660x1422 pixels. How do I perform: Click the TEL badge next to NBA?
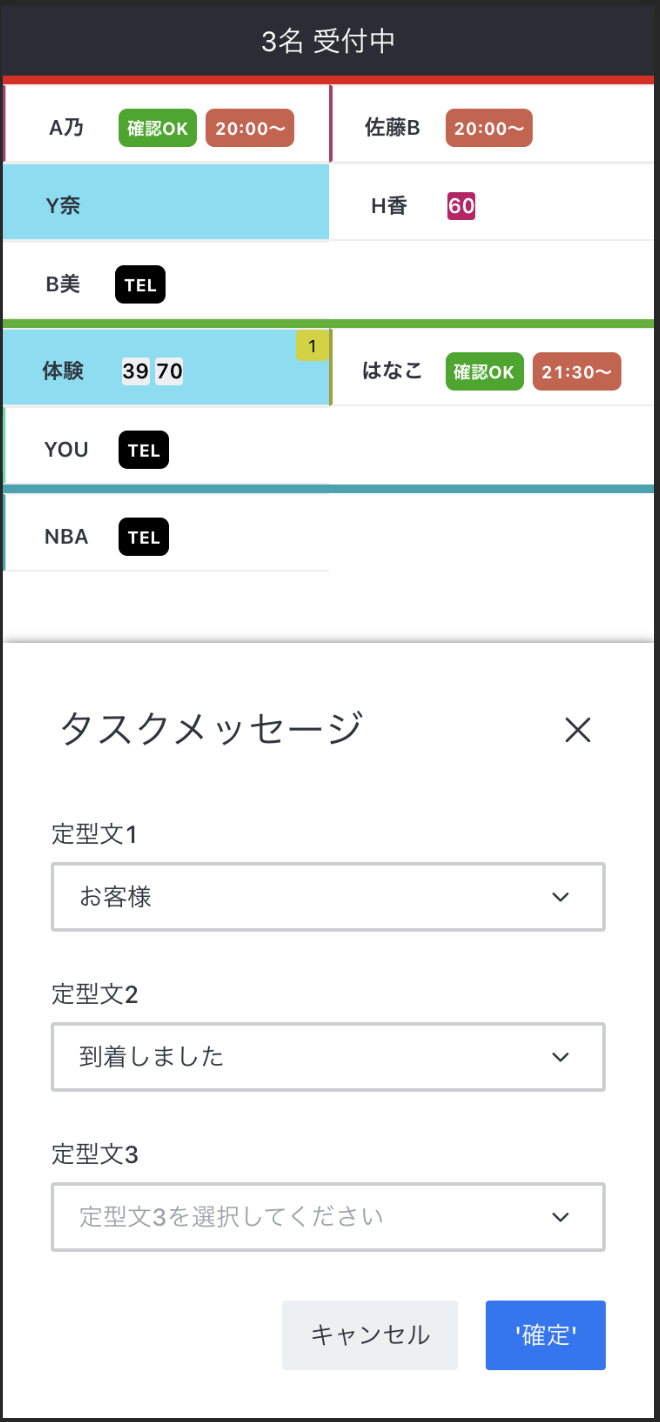click(143, 537)
